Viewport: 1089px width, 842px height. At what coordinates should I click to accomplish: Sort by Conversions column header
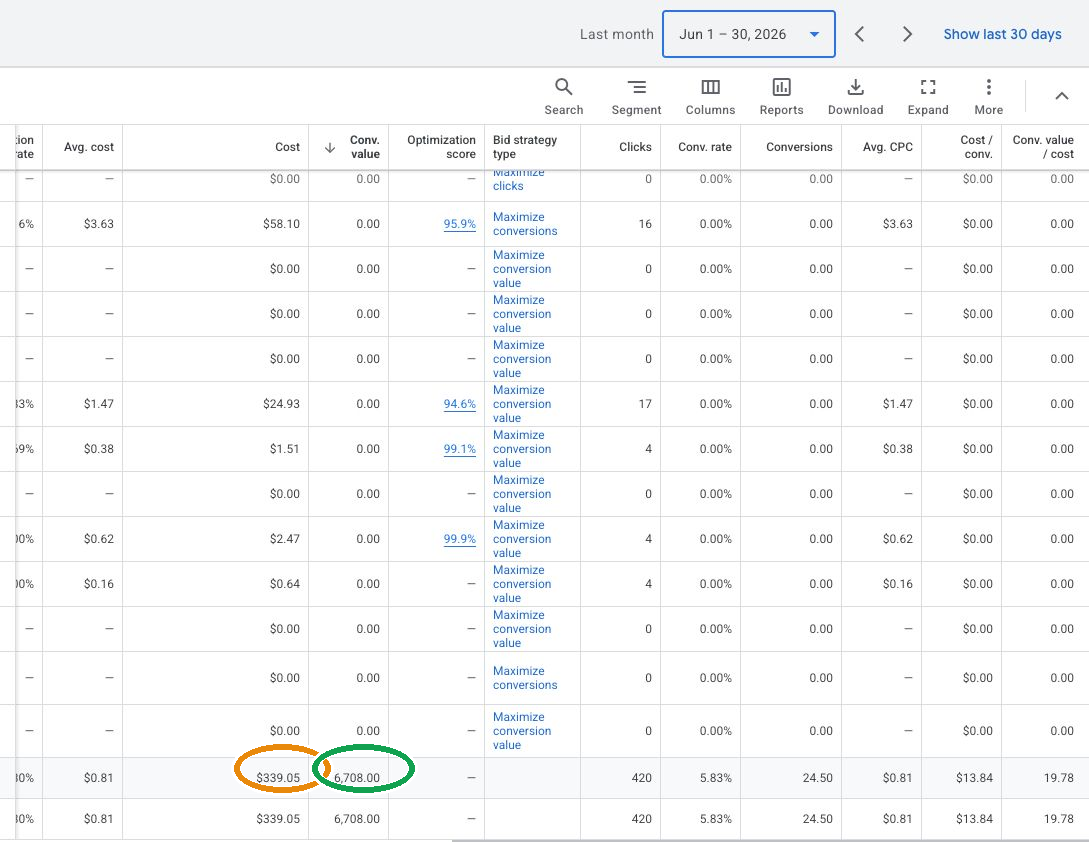pos(799,147)
